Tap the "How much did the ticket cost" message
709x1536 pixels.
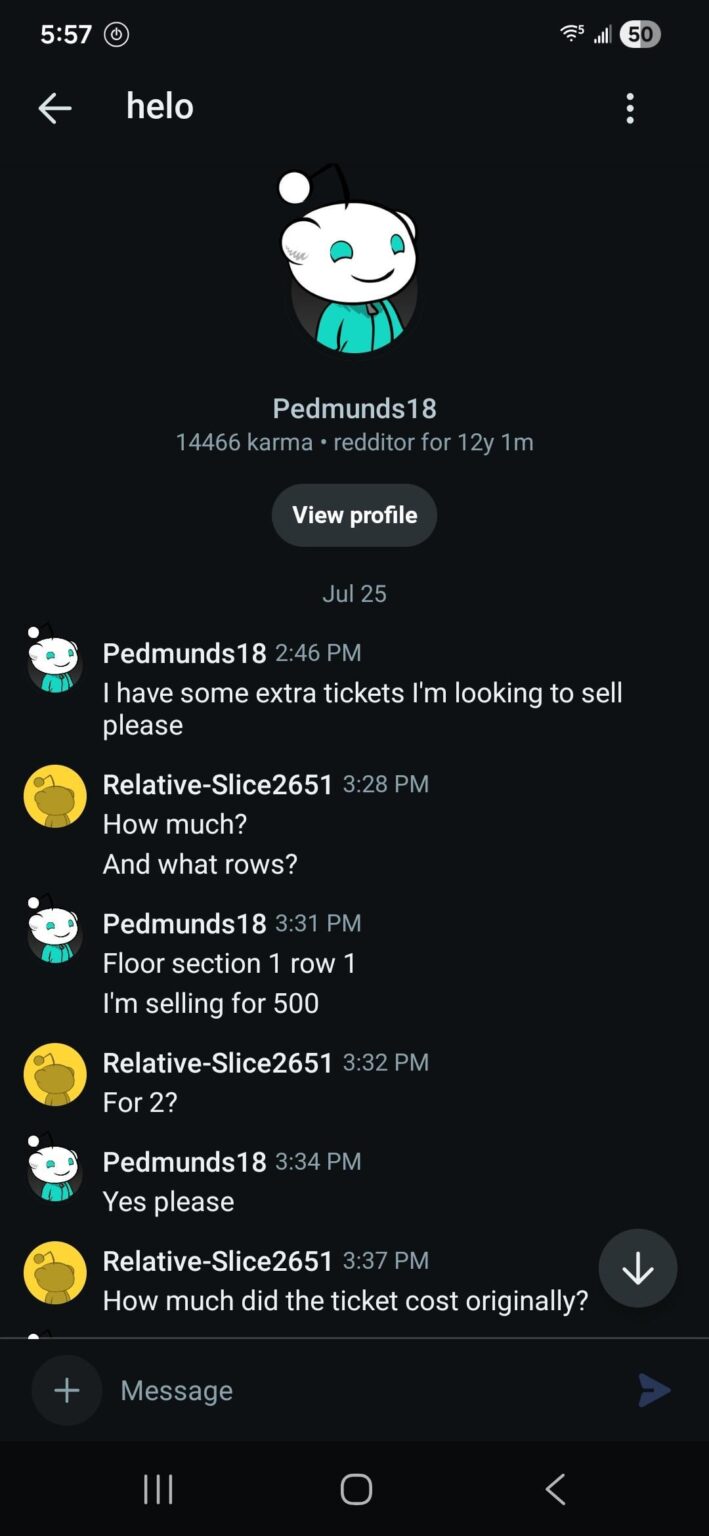point(346,1300)
